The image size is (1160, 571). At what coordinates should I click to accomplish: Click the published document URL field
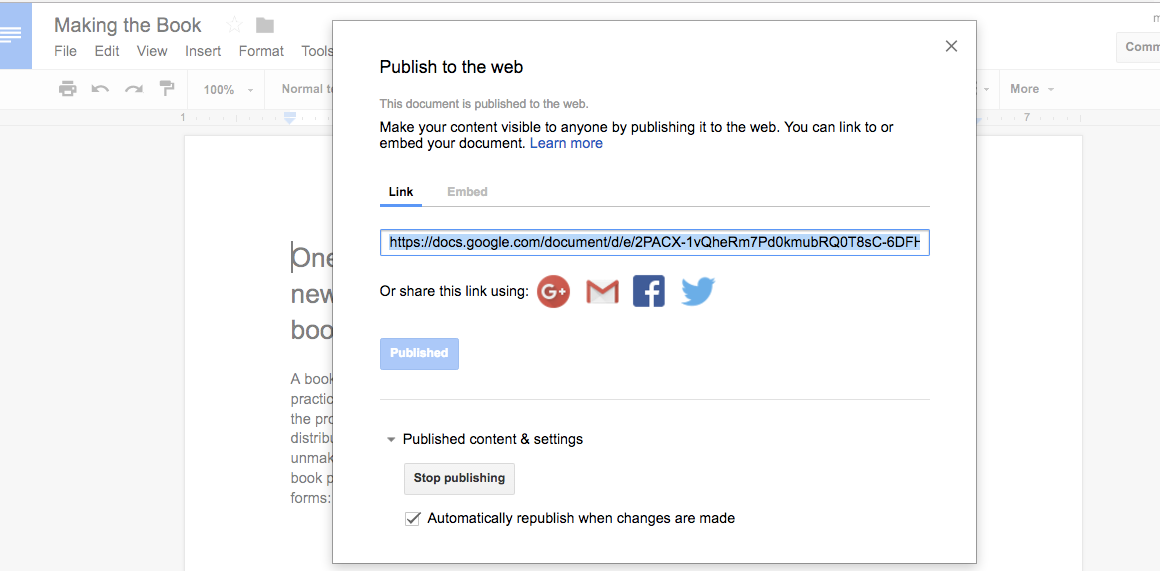click(x=655, y=242)
